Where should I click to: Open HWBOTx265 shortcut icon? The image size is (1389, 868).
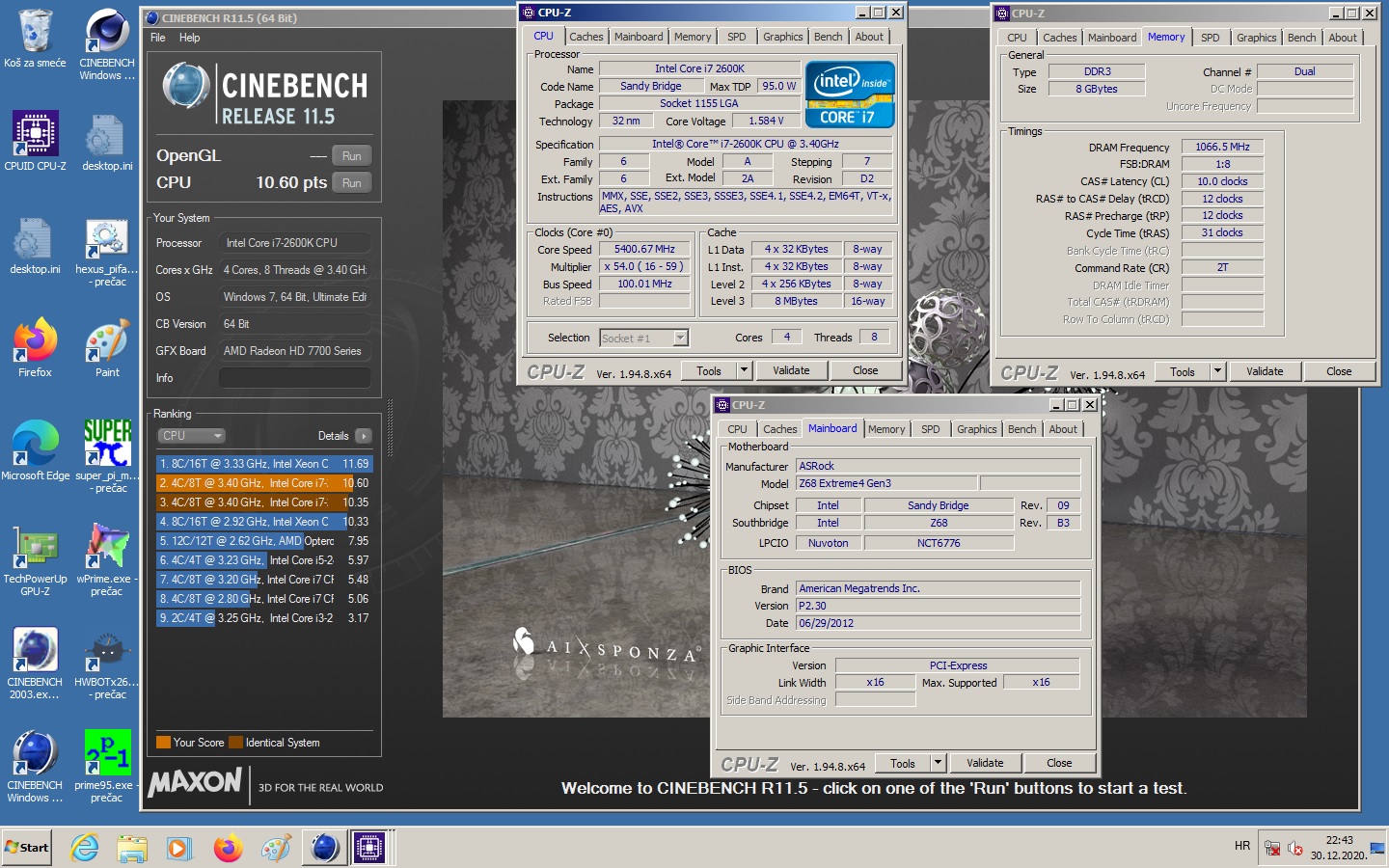click(107, 663)
